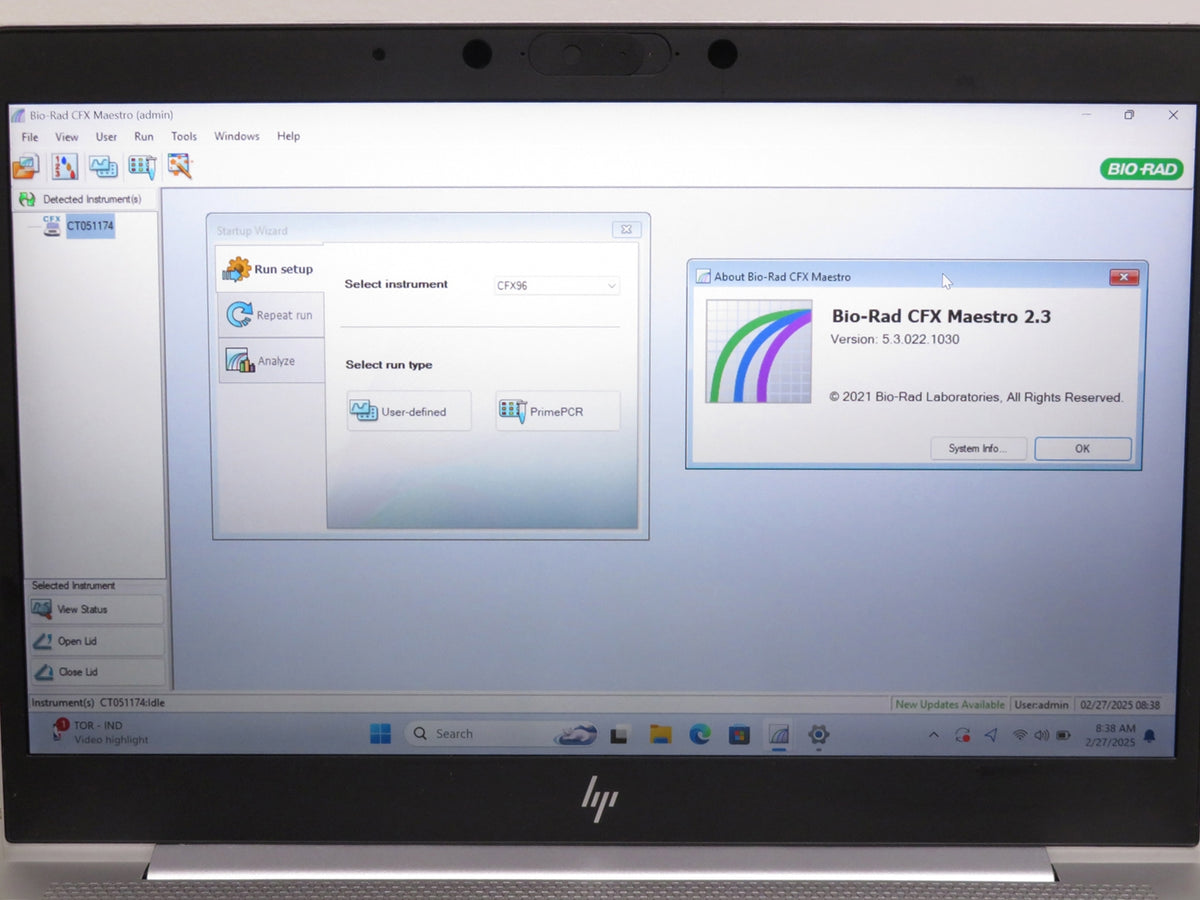Choose the User-defined run type button
The height and width of the screenshot is (900, 1200).
pos(409,411)
